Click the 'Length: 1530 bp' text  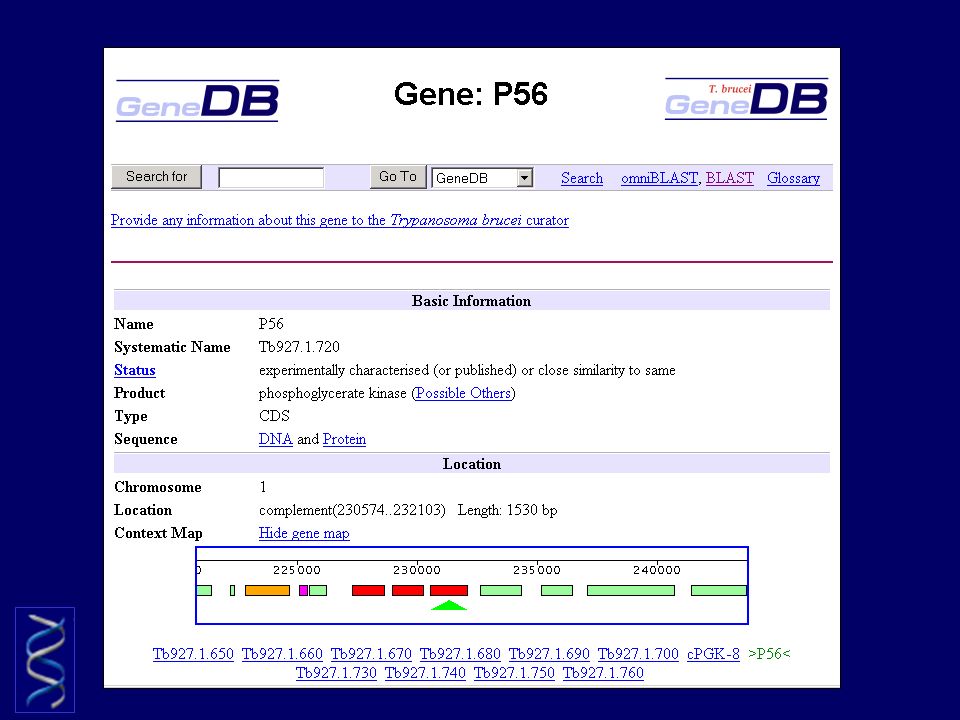[x=508, y=510]
